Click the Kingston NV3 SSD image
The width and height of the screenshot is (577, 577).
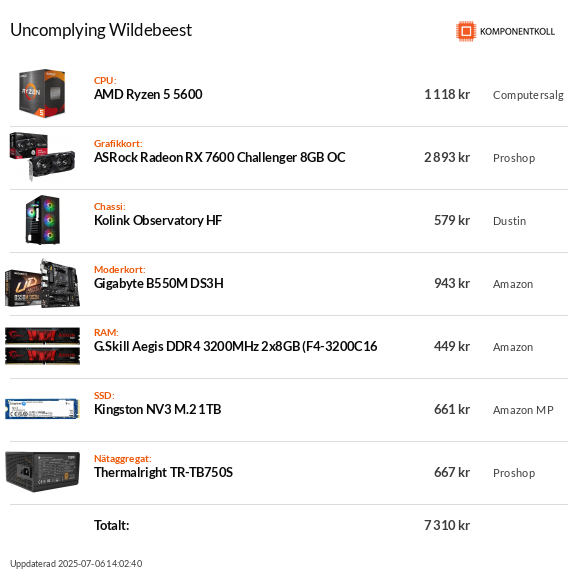coord(42,409)
